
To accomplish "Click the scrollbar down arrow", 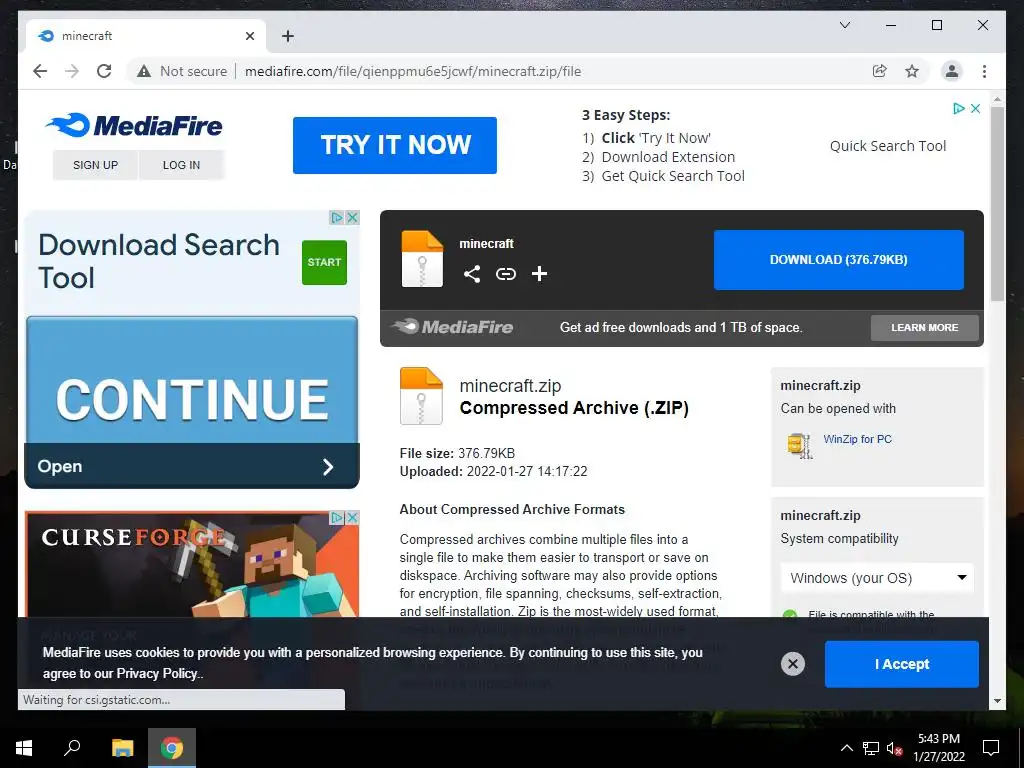I will tap(997, 701).
